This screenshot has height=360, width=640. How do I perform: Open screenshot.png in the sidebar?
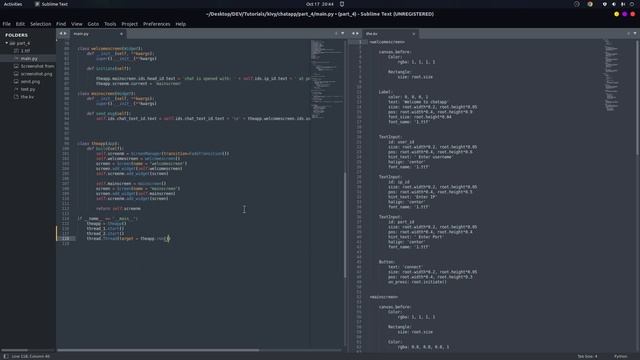[36, 74]
